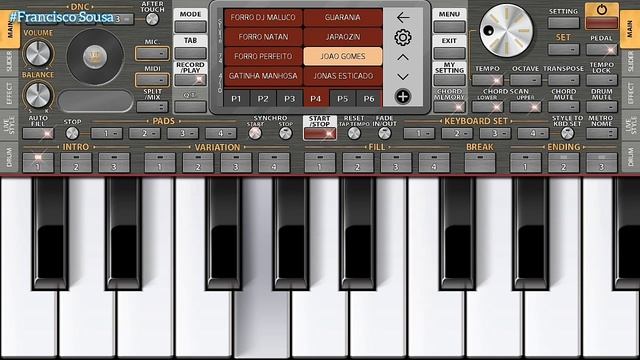Open the P6 page tab
This screenshot has height=360, width=640.
pos(369,98)
